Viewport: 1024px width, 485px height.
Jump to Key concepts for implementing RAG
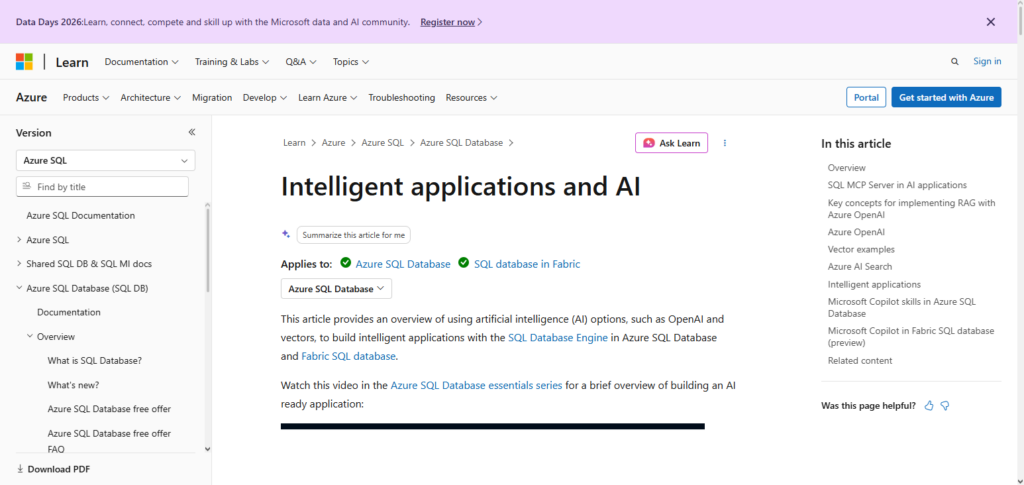pos(912,208)
